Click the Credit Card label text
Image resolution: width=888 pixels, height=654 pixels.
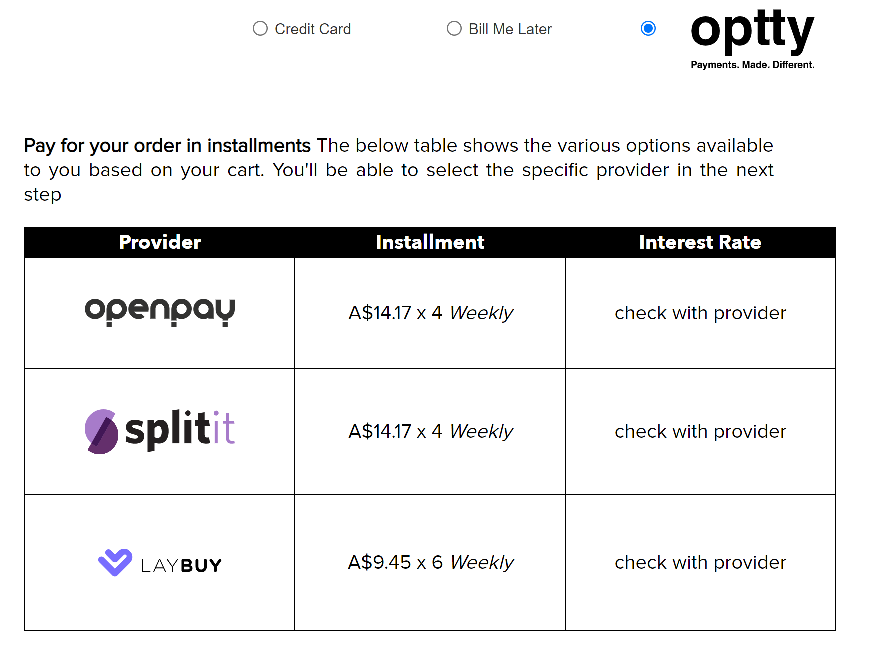313,29
